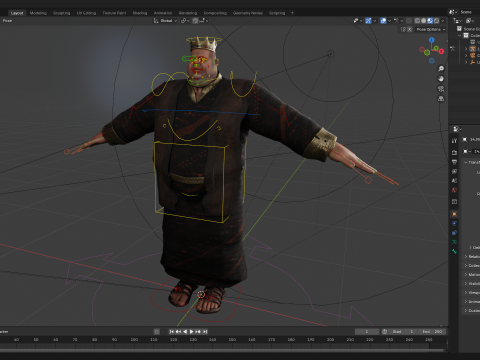Screen dimensions: 480x360
Task: Click the hand pan view icon
Action: pos(441,79)
